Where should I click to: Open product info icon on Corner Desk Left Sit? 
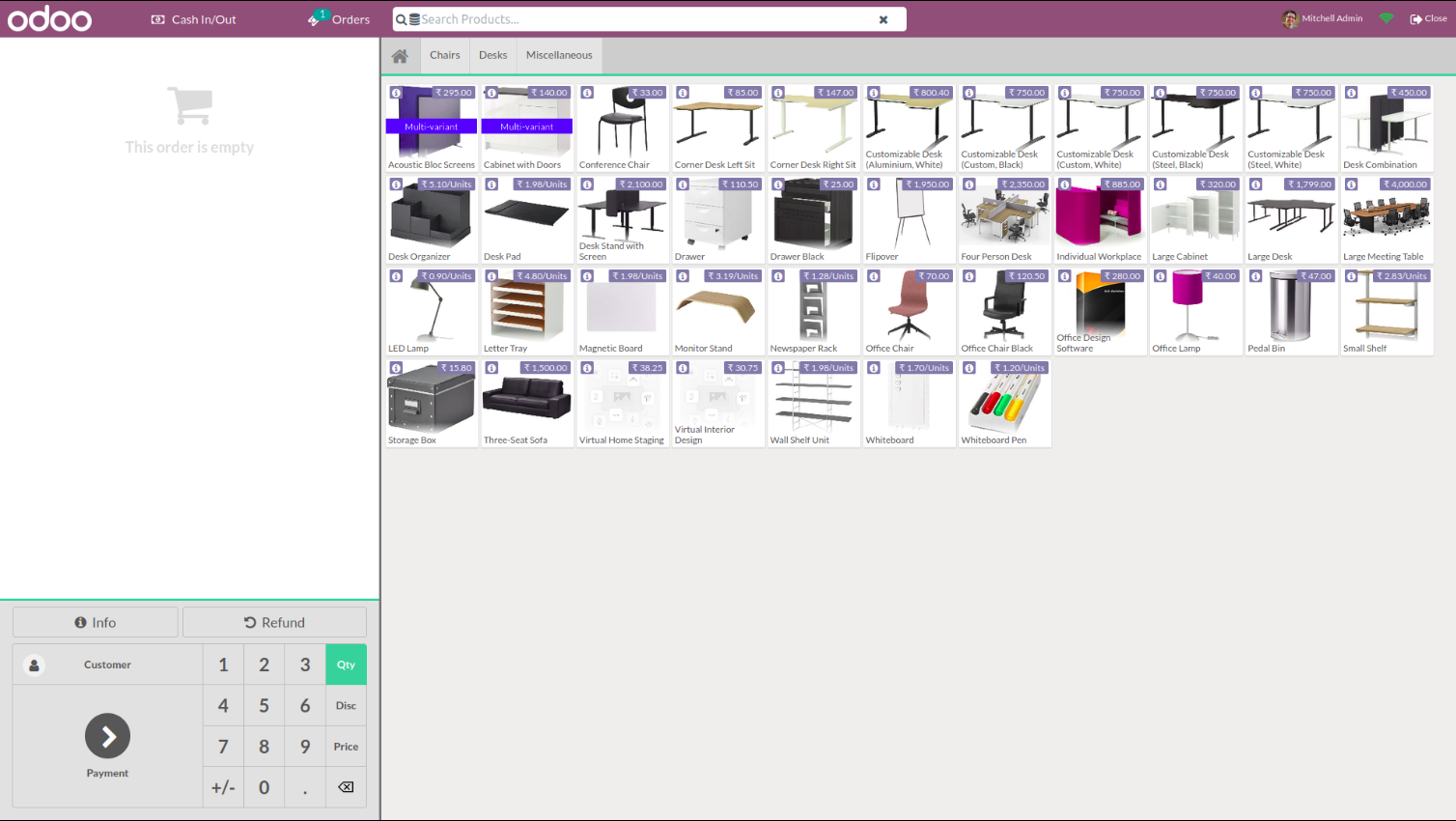click(x=683, y=93)
